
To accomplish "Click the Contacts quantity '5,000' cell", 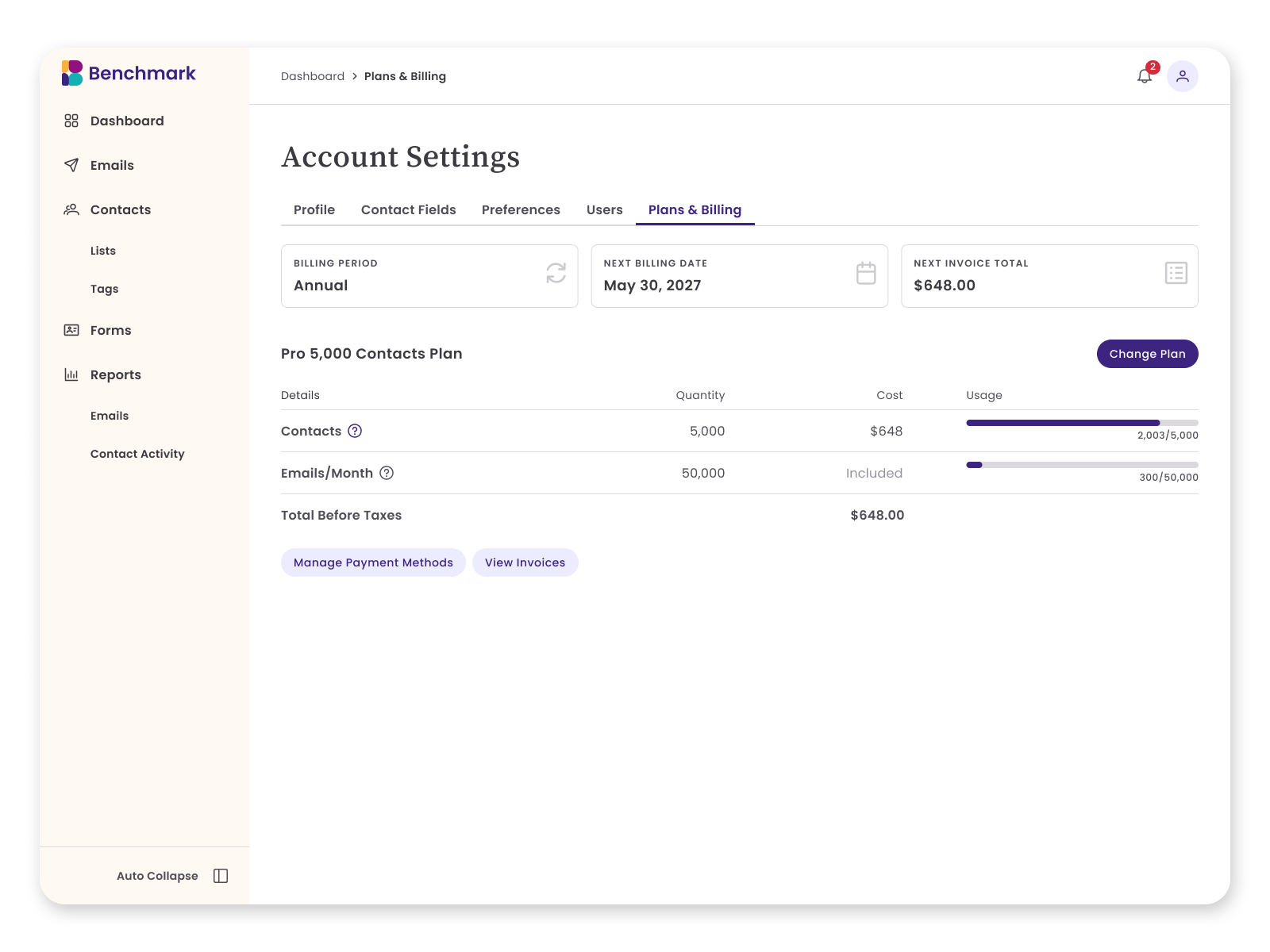I will (x=707, y=431).
